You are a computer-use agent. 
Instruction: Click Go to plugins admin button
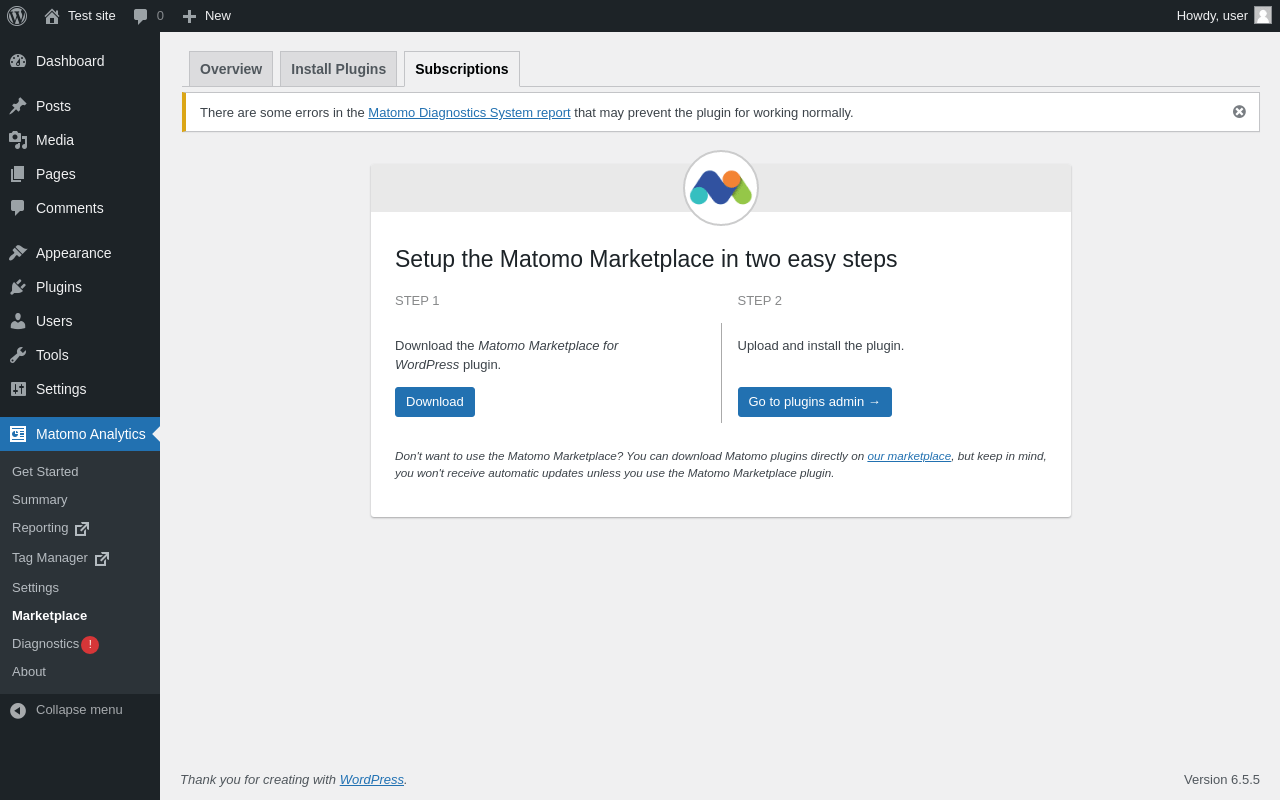click(814, 402)
